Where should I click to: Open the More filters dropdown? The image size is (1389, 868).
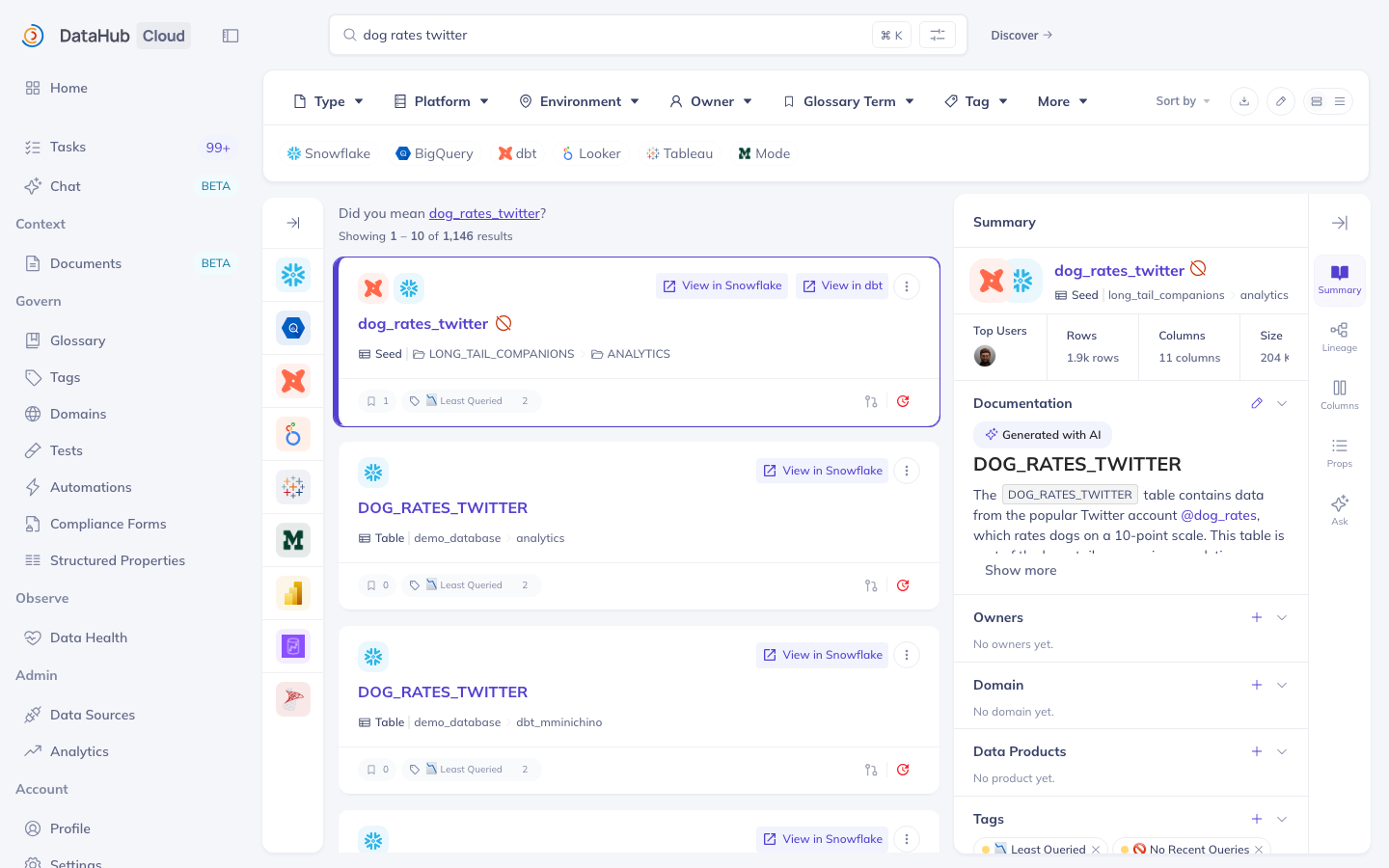(1063, 101)
